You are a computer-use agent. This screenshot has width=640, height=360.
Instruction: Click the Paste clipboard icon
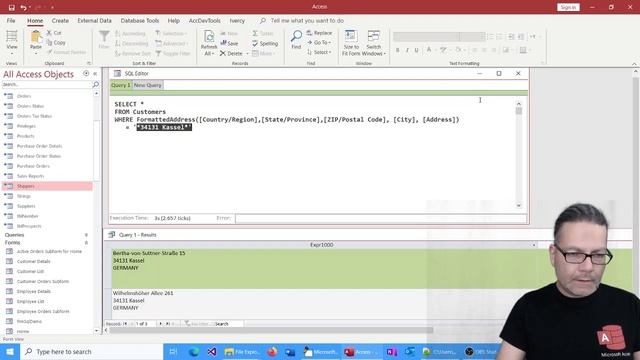click(36, 37)
